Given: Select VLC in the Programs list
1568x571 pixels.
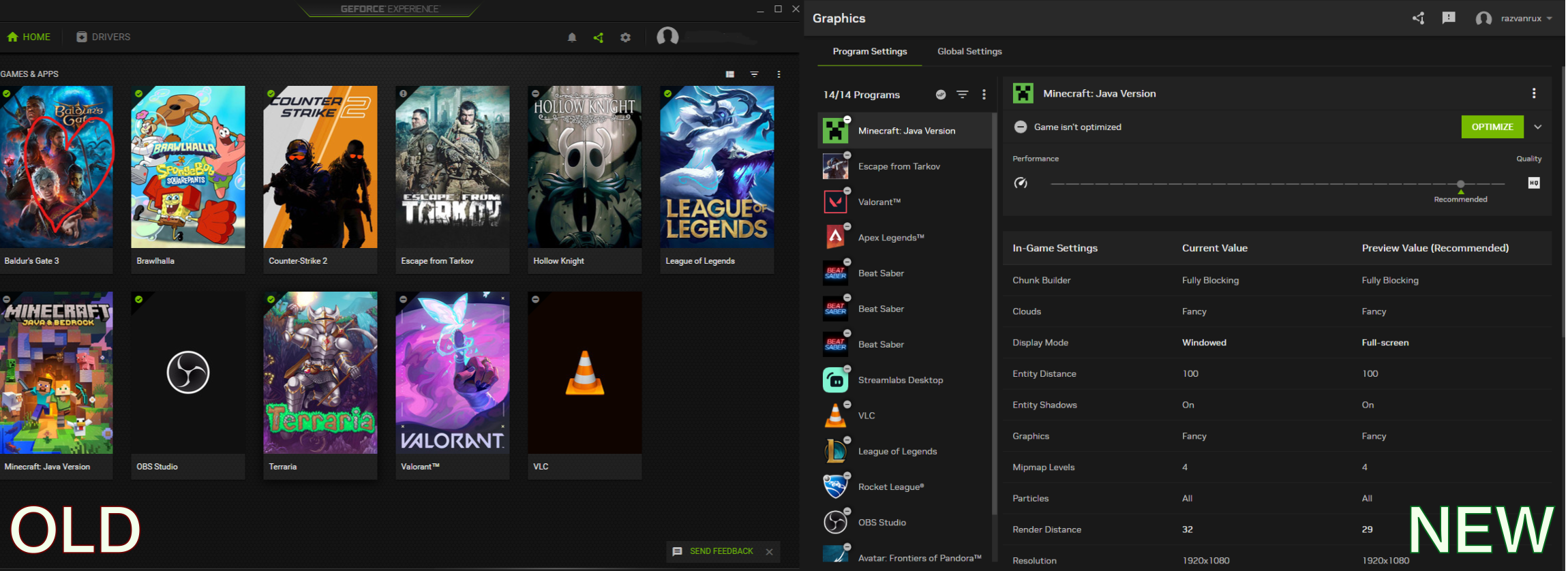Looking at the screenshot, I should click(x=905, y=415).
